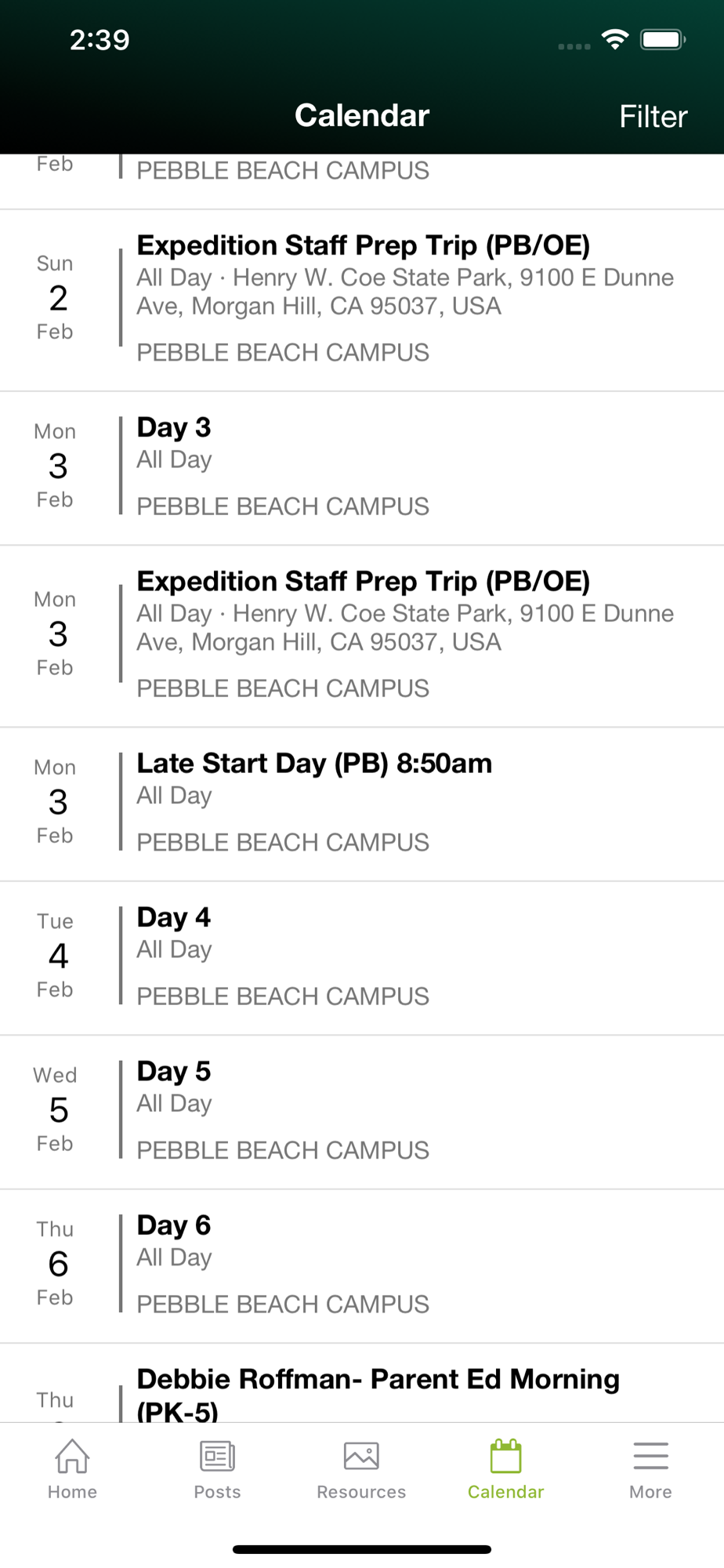724x1568 pixels.
Task: Select the Day 5 event
Action: coord(174,1072)
